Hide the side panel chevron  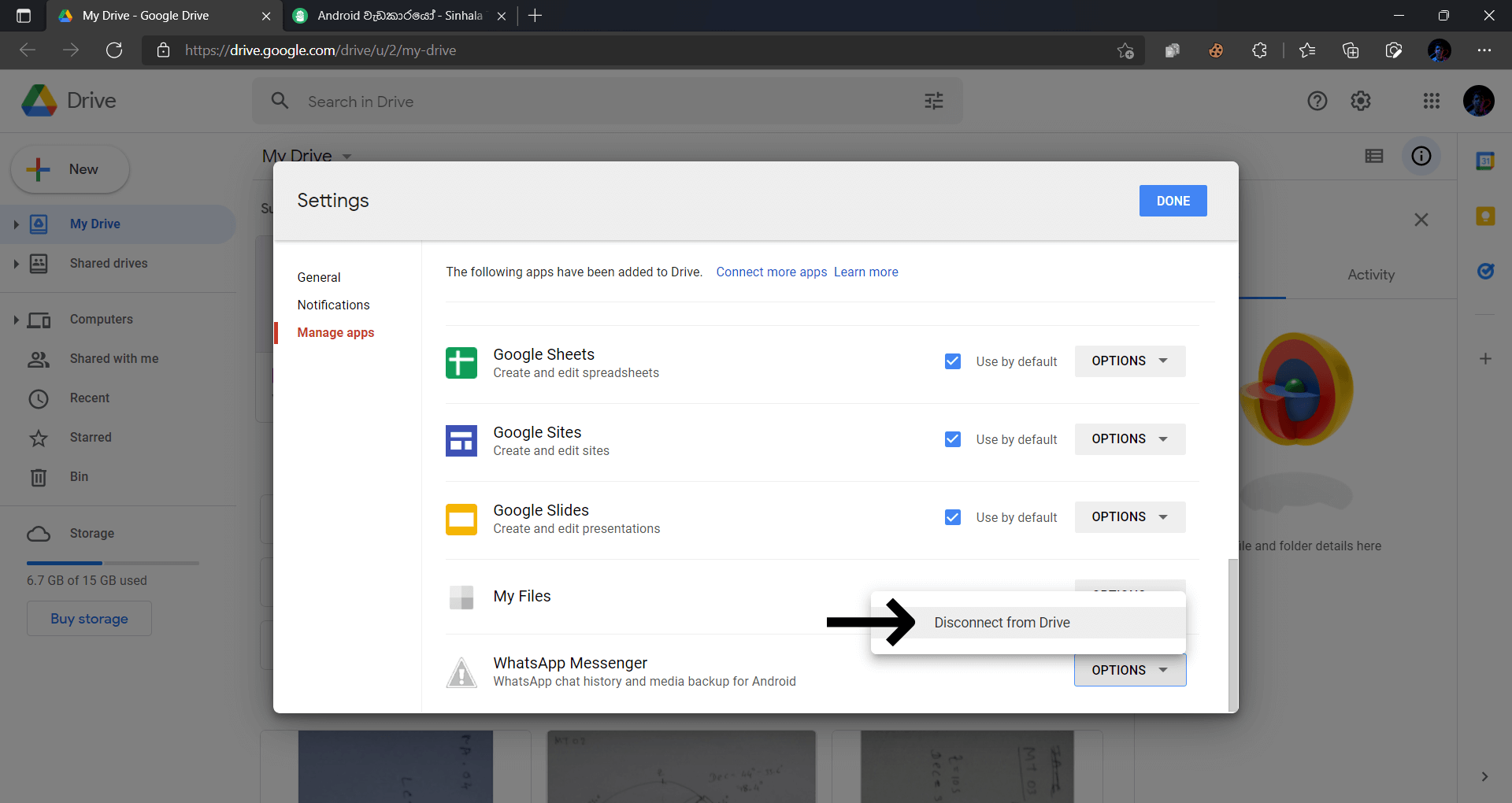tap(1484, 776)
